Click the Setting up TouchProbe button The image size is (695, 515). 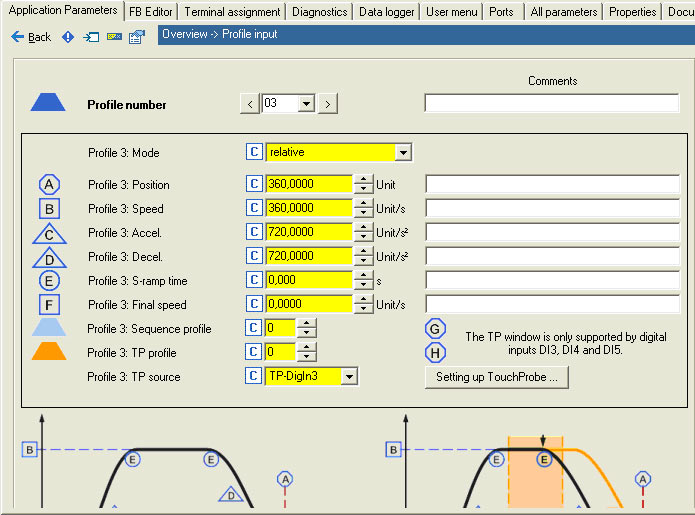coord(497,377)
